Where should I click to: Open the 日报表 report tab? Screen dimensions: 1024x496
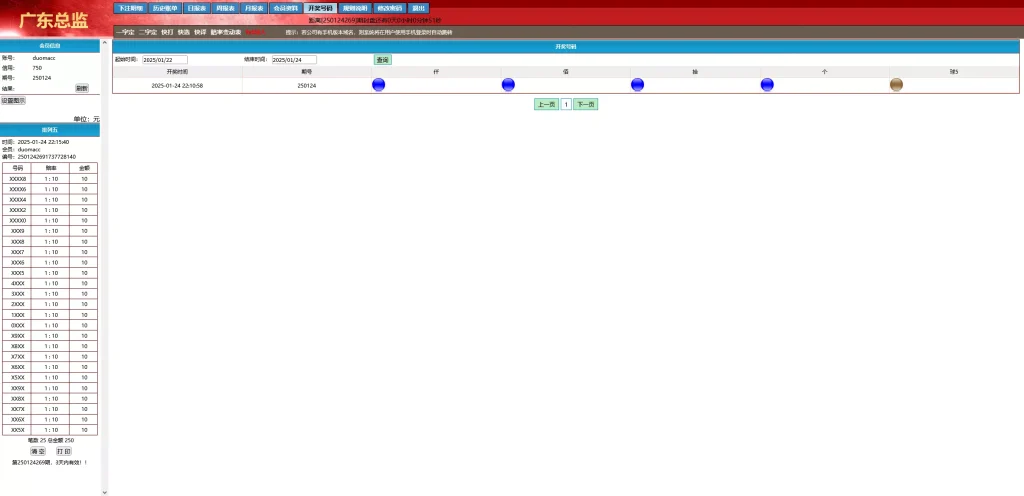[197, 8]
